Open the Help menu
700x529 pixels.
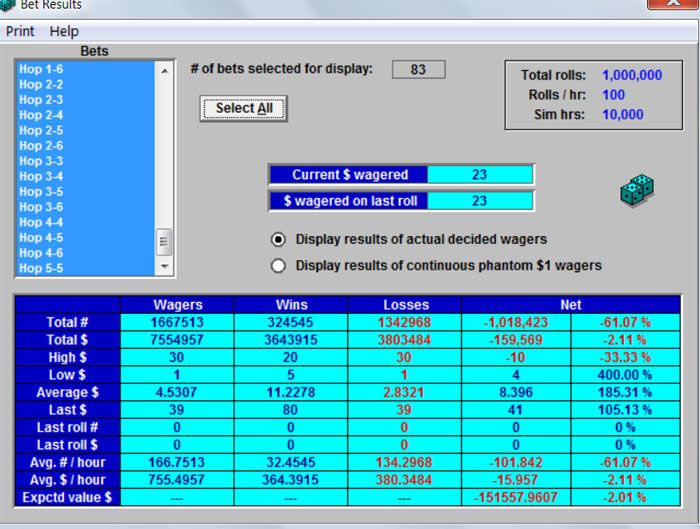tap(64, 31)
